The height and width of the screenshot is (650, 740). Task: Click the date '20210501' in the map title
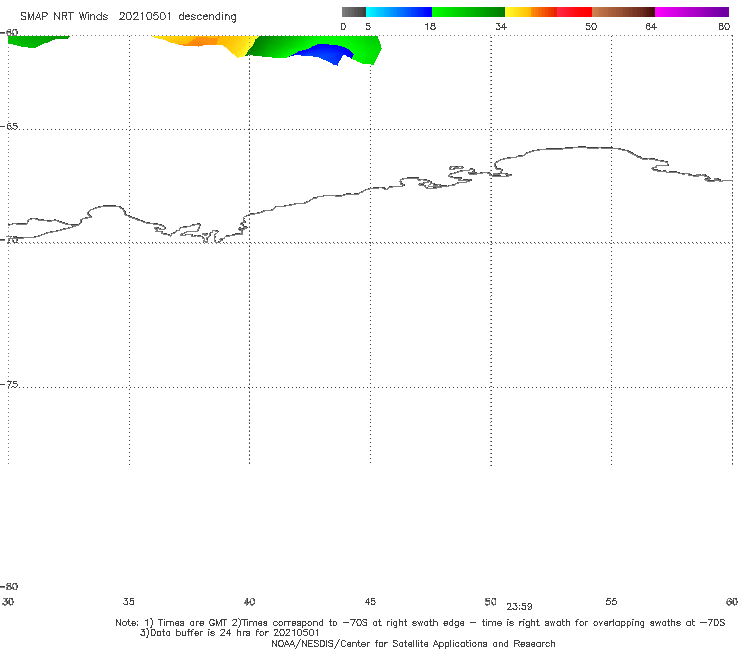pos(145,17)
